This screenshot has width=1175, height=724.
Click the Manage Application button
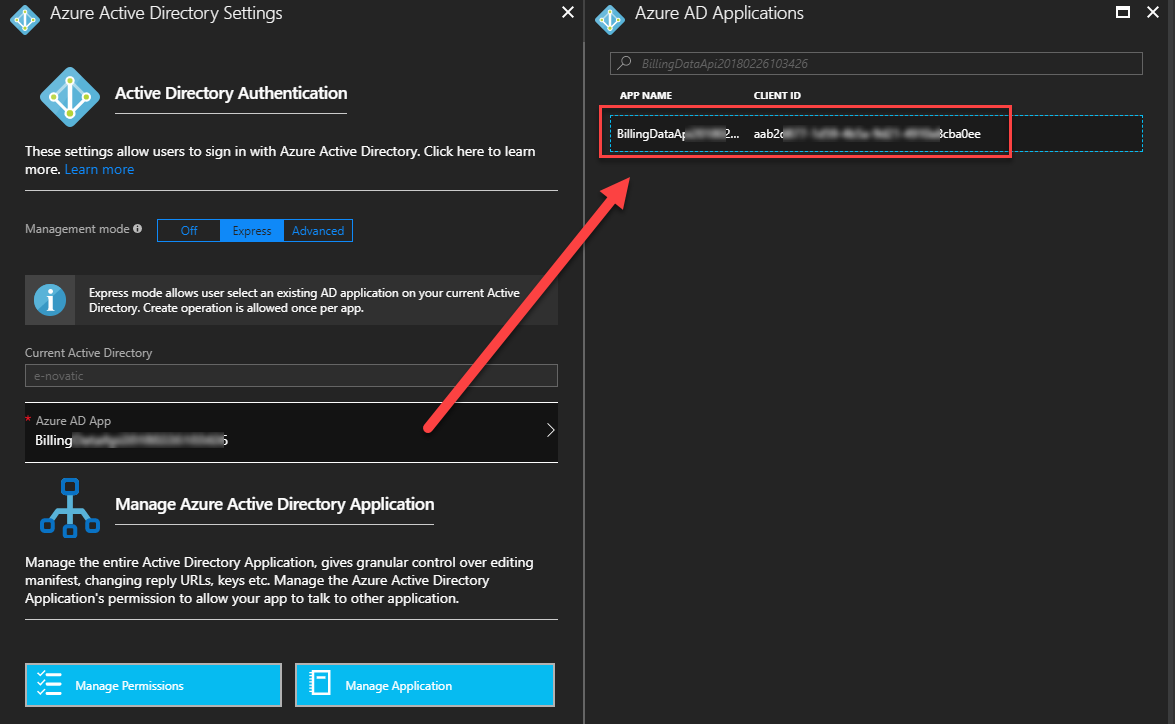[425, 685]
